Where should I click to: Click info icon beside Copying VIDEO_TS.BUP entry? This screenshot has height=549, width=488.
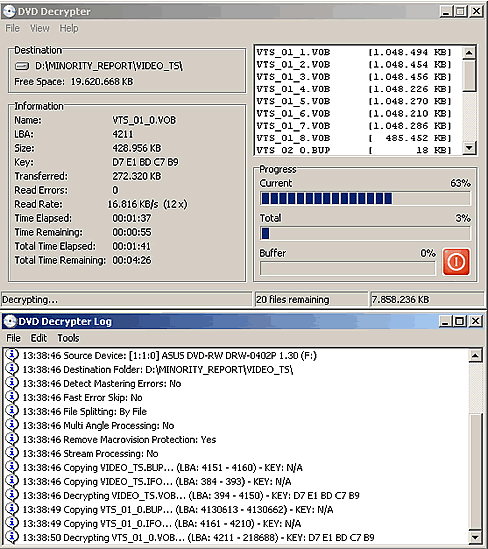tap(12, 467)
